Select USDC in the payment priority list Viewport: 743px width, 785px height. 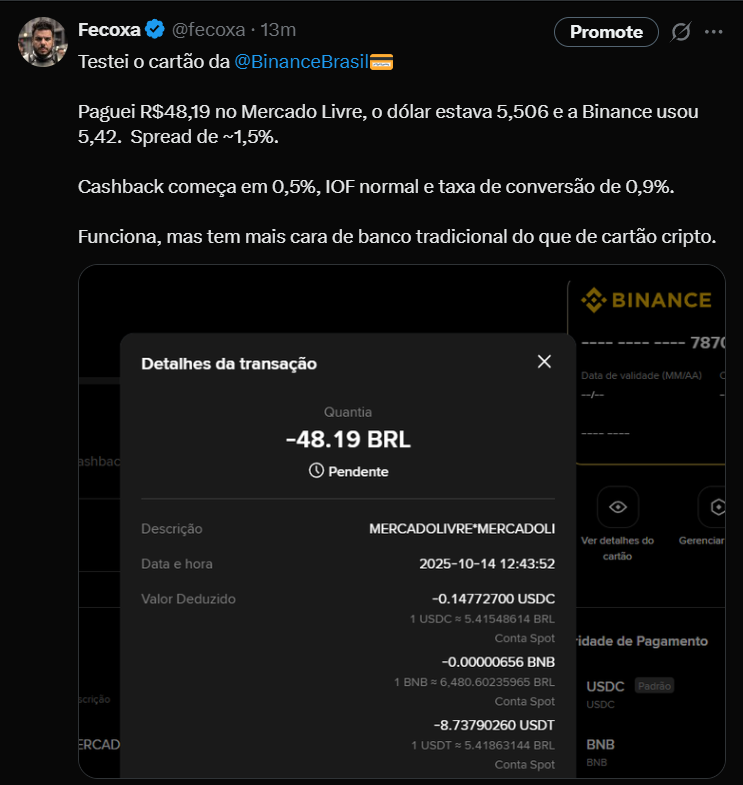pos(605,687)
